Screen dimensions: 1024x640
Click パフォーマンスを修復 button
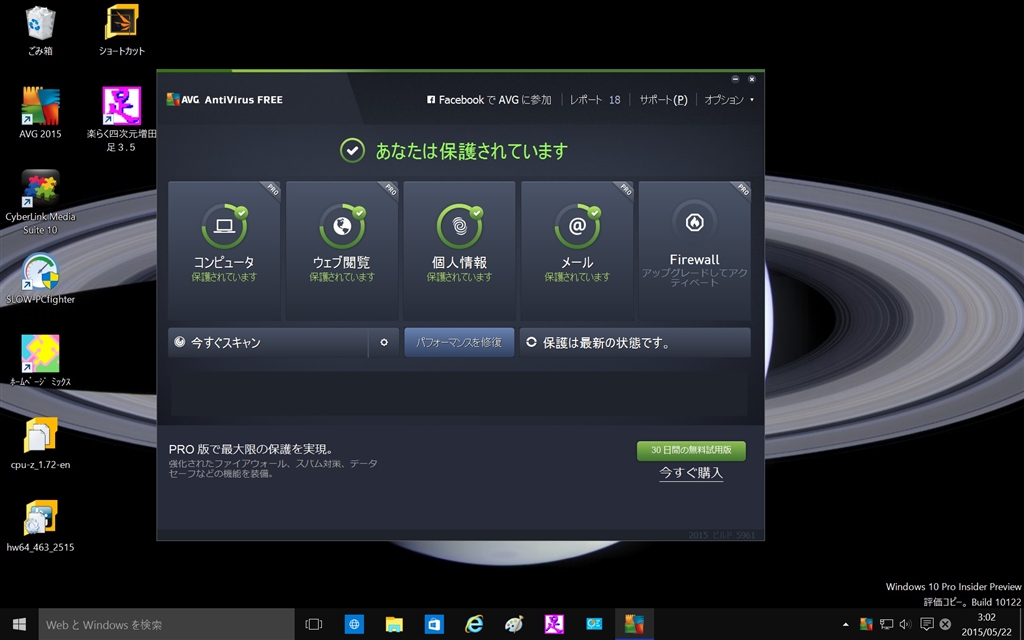459,342
